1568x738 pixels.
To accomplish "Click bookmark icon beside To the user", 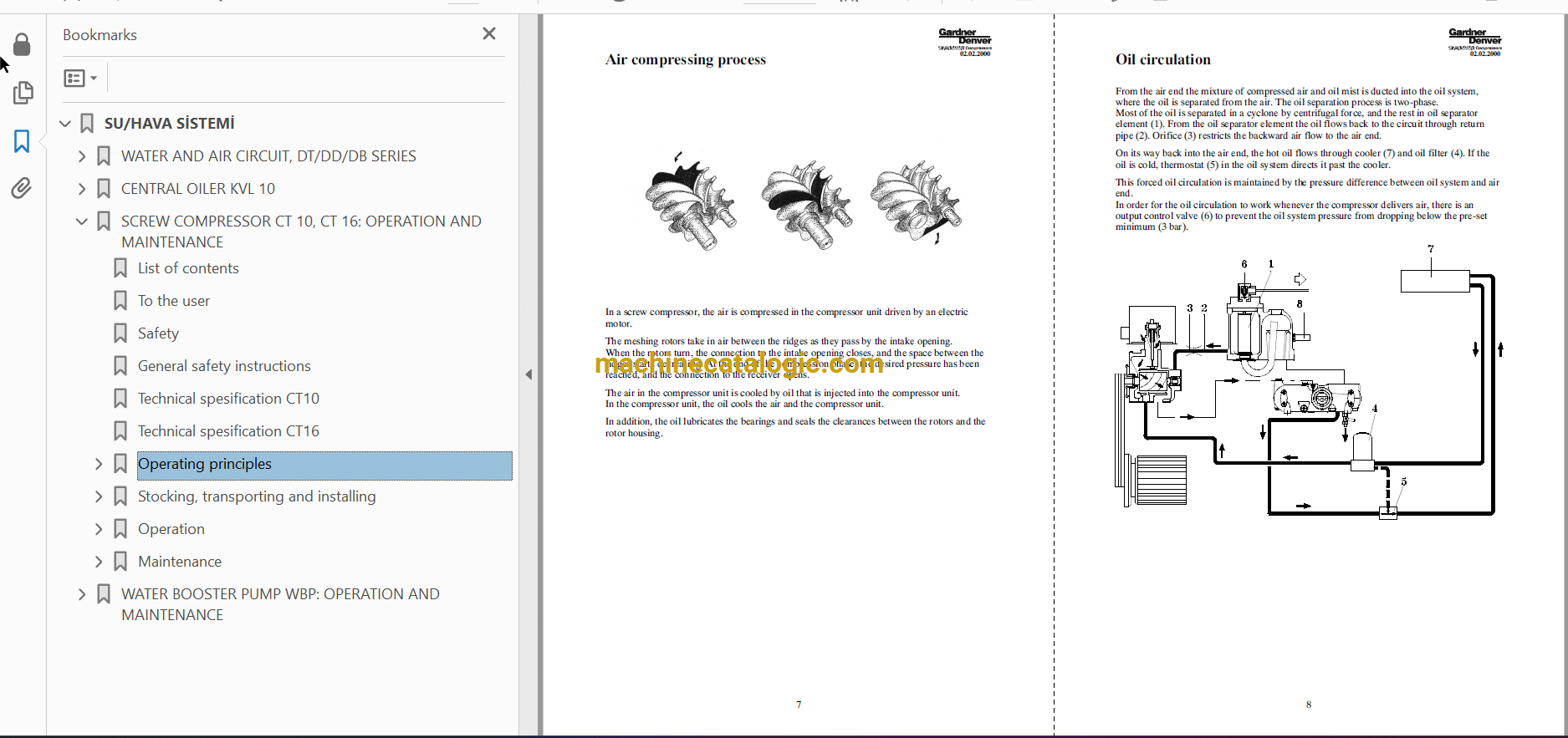I will tap(120, 301).
